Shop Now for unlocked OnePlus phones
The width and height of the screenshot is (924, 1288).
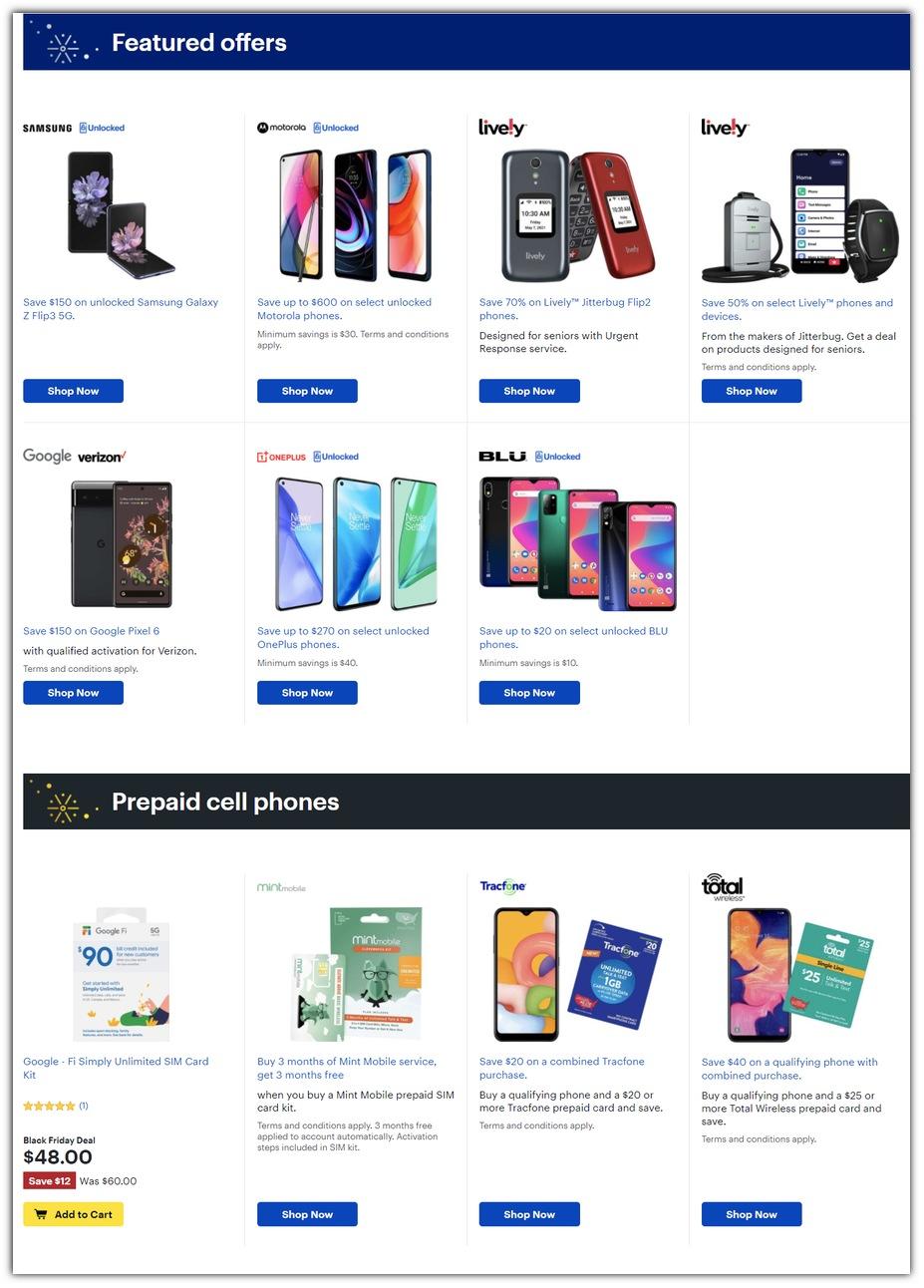(x=307, y=693)
